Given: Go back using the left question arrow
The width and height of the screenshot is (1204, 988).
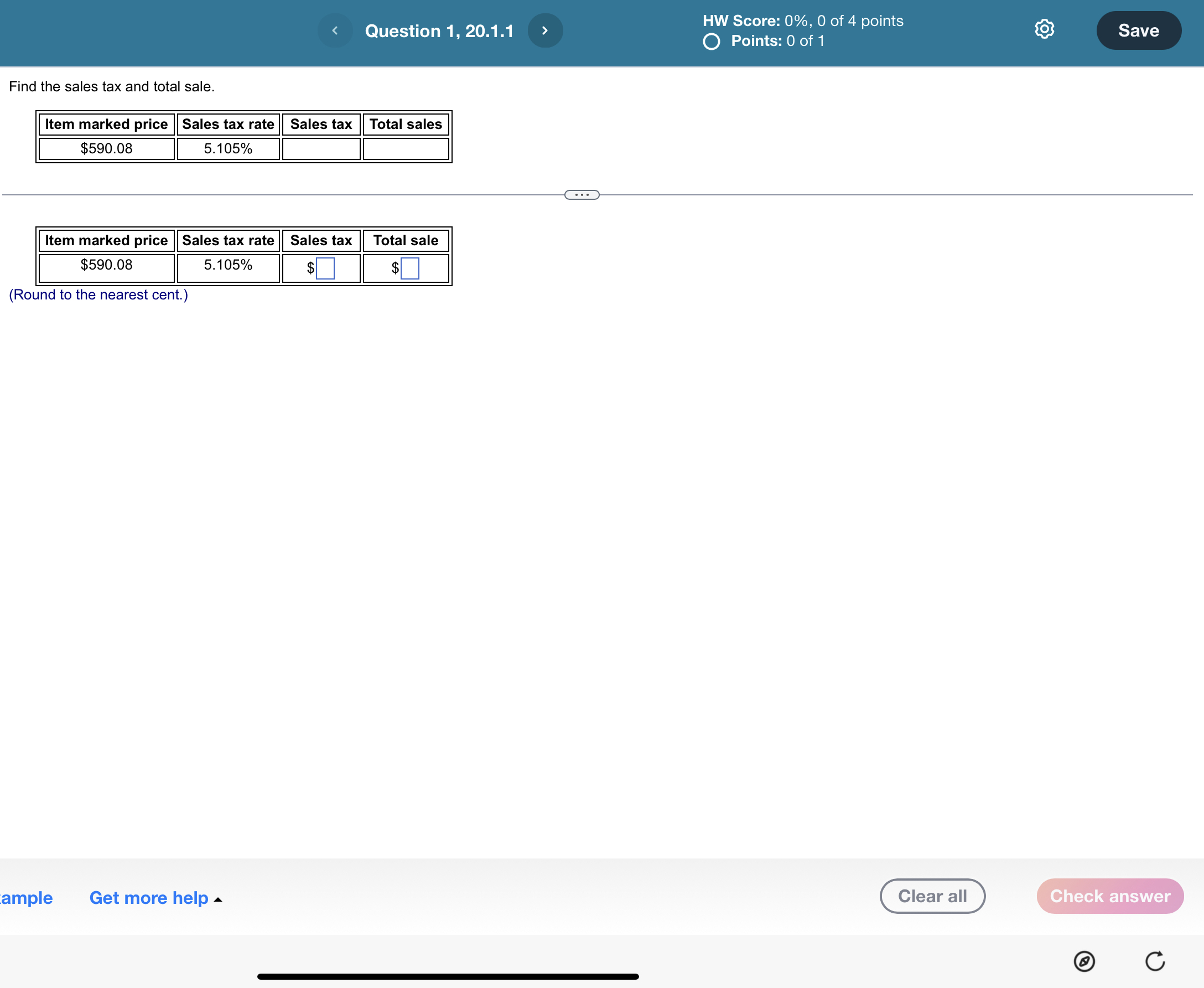Looking at the screenshot, I should tap(335, 31).
